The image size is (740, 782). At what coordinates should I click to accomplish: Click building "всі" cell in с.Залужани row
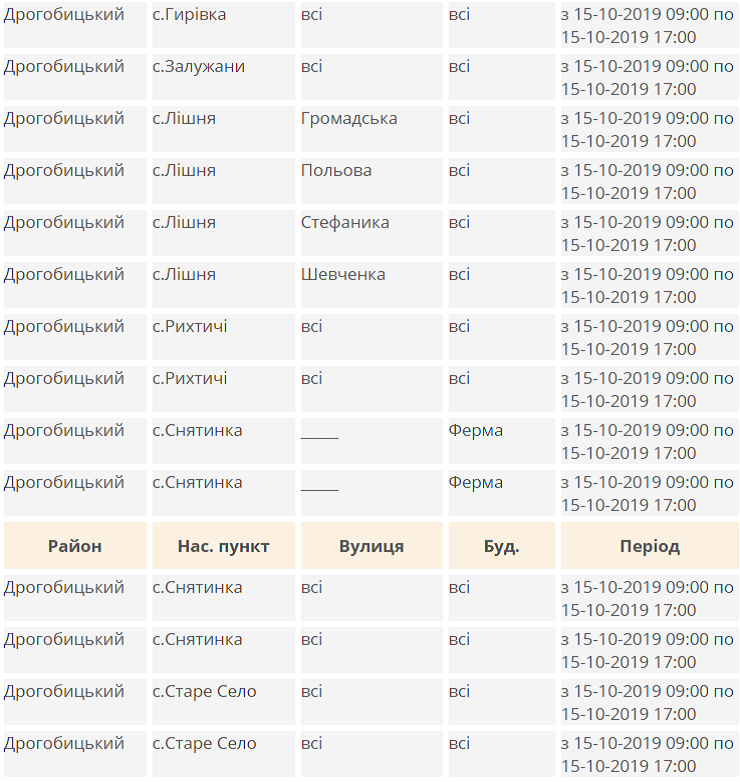click(459, 67)
